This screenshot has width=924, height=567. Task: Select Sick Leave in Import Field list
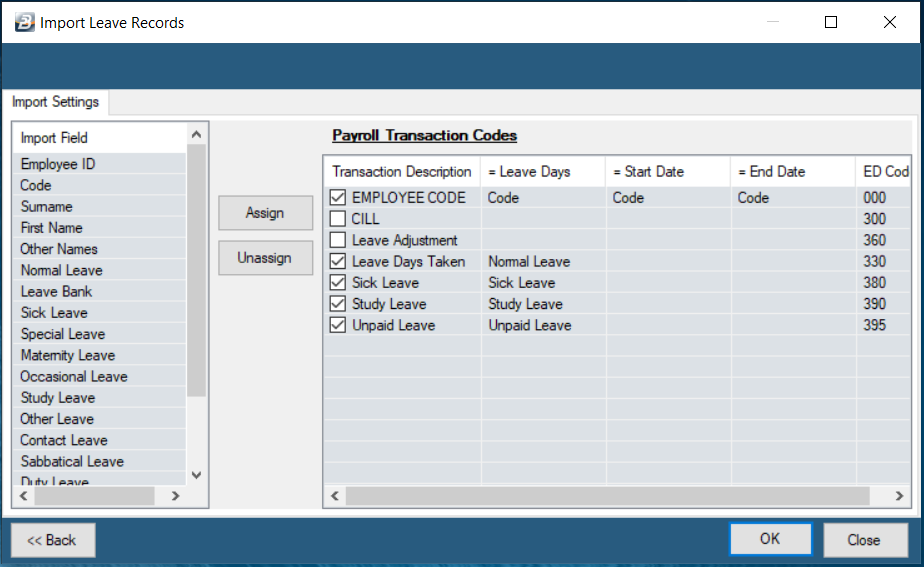point(100,312)
